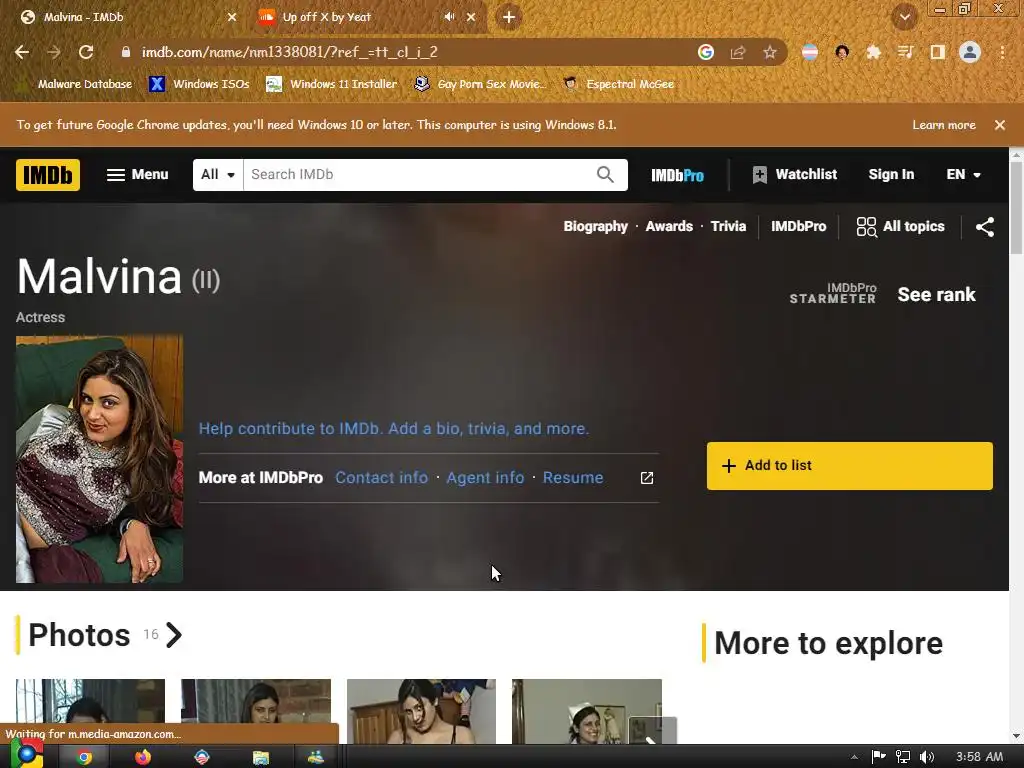Focus the Search IMDb field
Screen dimensions: 1024x768
tap(418, 174)
